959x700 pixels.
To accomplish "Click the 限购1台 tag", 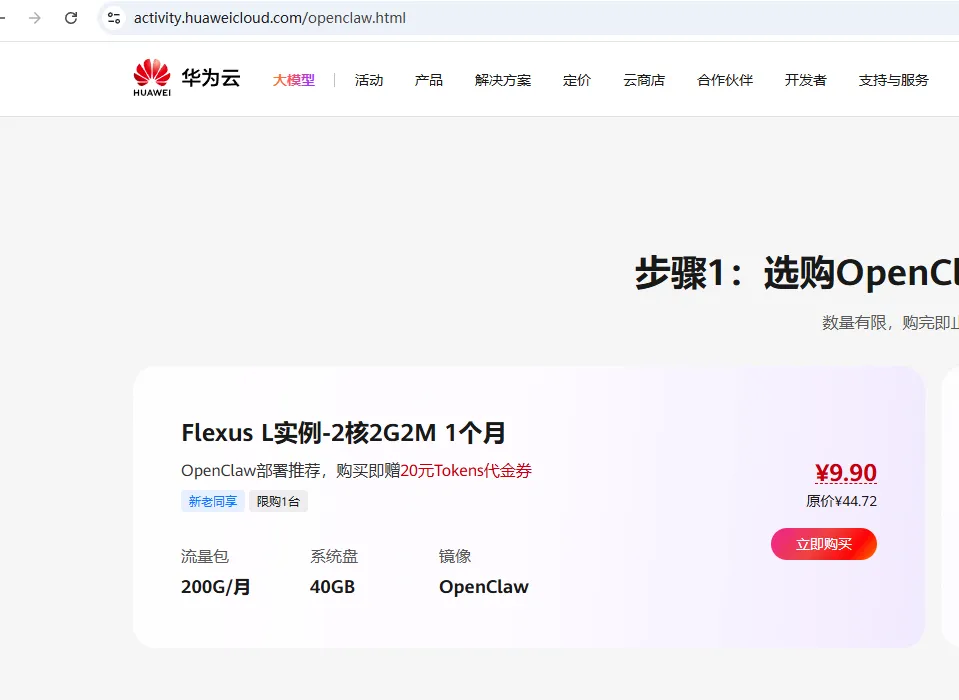I will point(278,501).
